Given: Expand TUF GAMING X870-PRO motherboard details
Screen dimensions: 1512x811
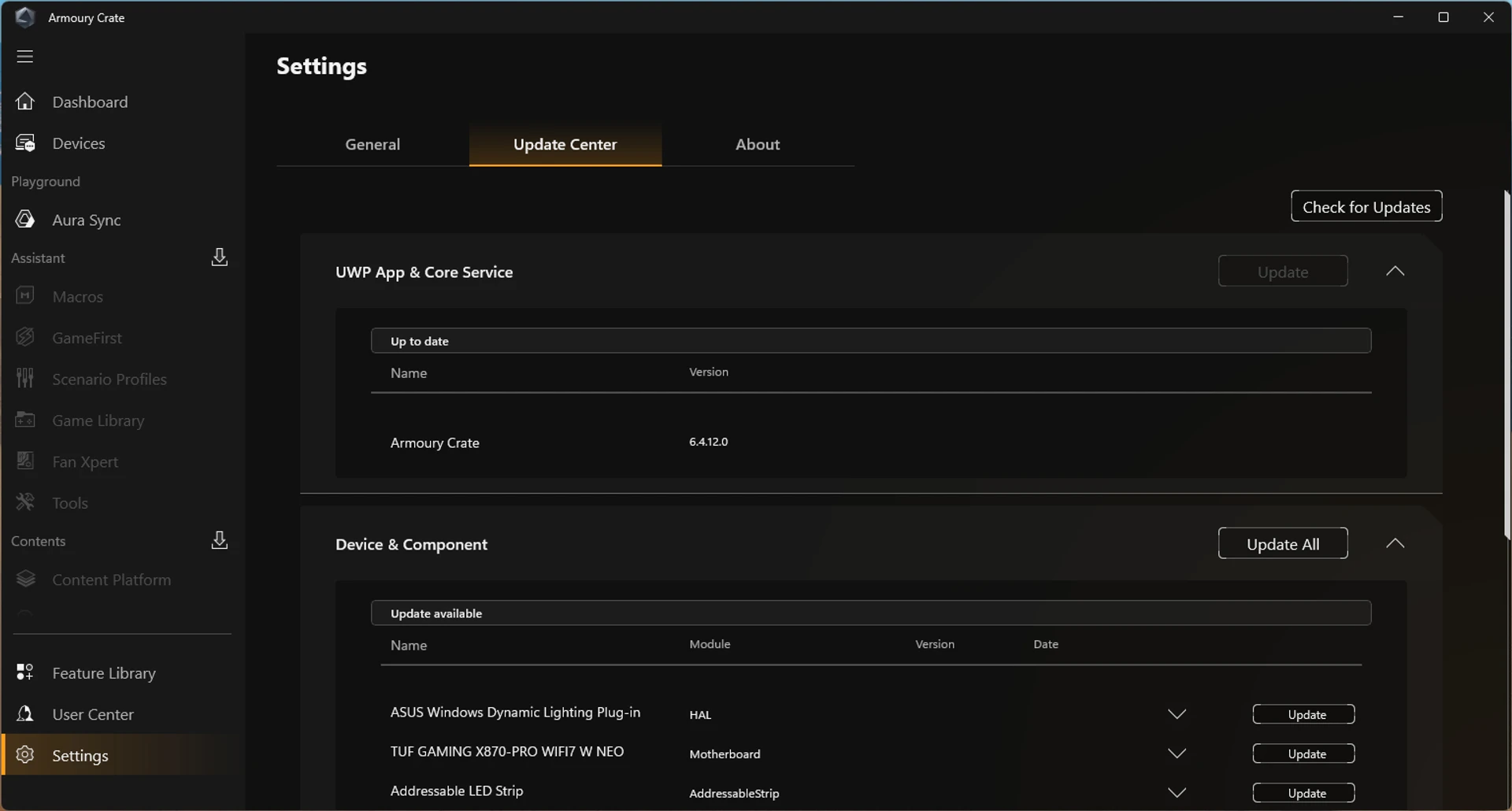Looking at the screenshot, I should pos(1177,754).
